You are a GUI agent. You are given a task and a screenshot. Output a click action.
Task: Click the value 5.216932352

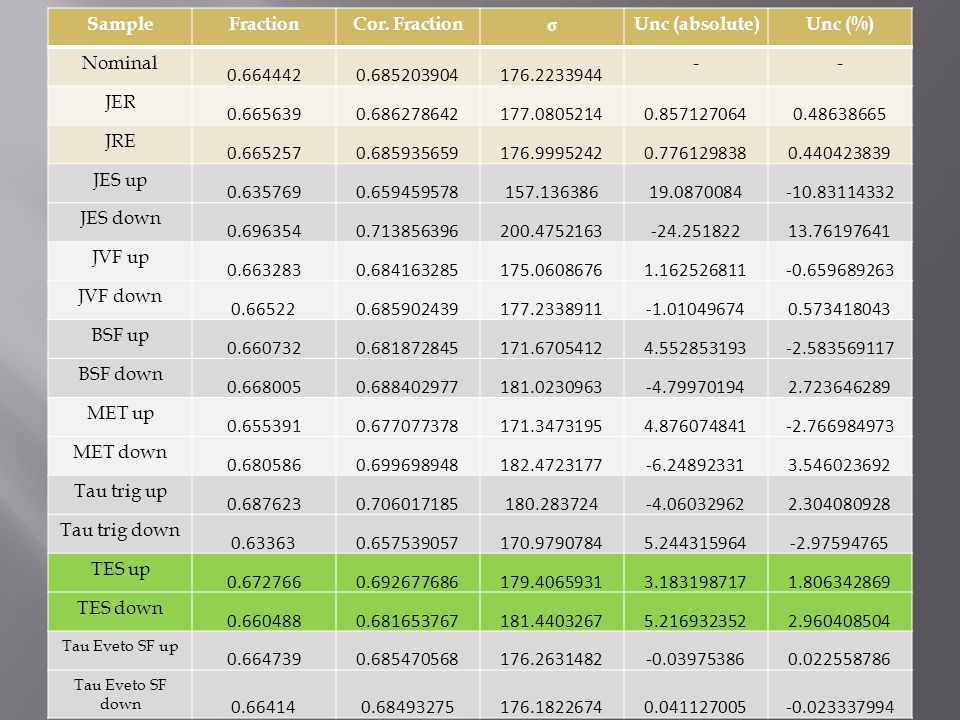pyautogui.click(x=695, y=621)
